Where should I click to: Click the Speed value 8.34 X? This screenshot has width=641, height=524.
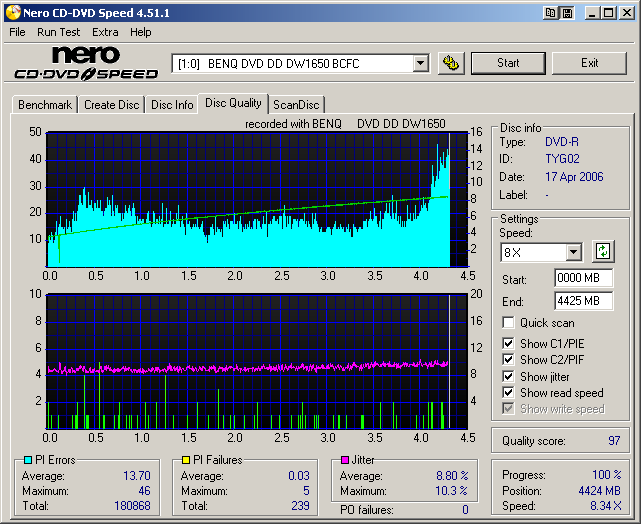point(606,506)
